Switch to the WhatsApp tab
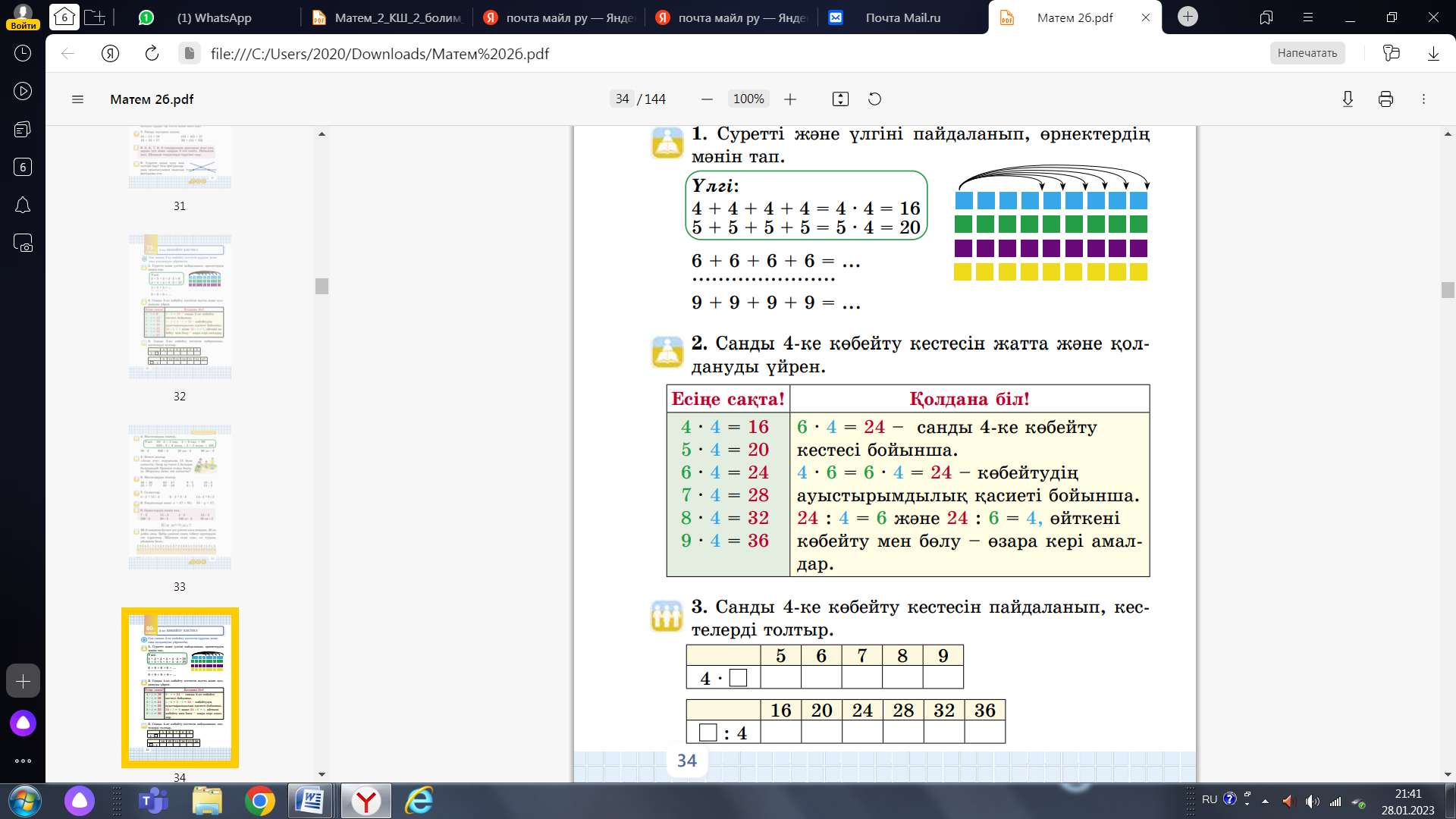This screenshot has width=1456, height=819. point(214,17)
